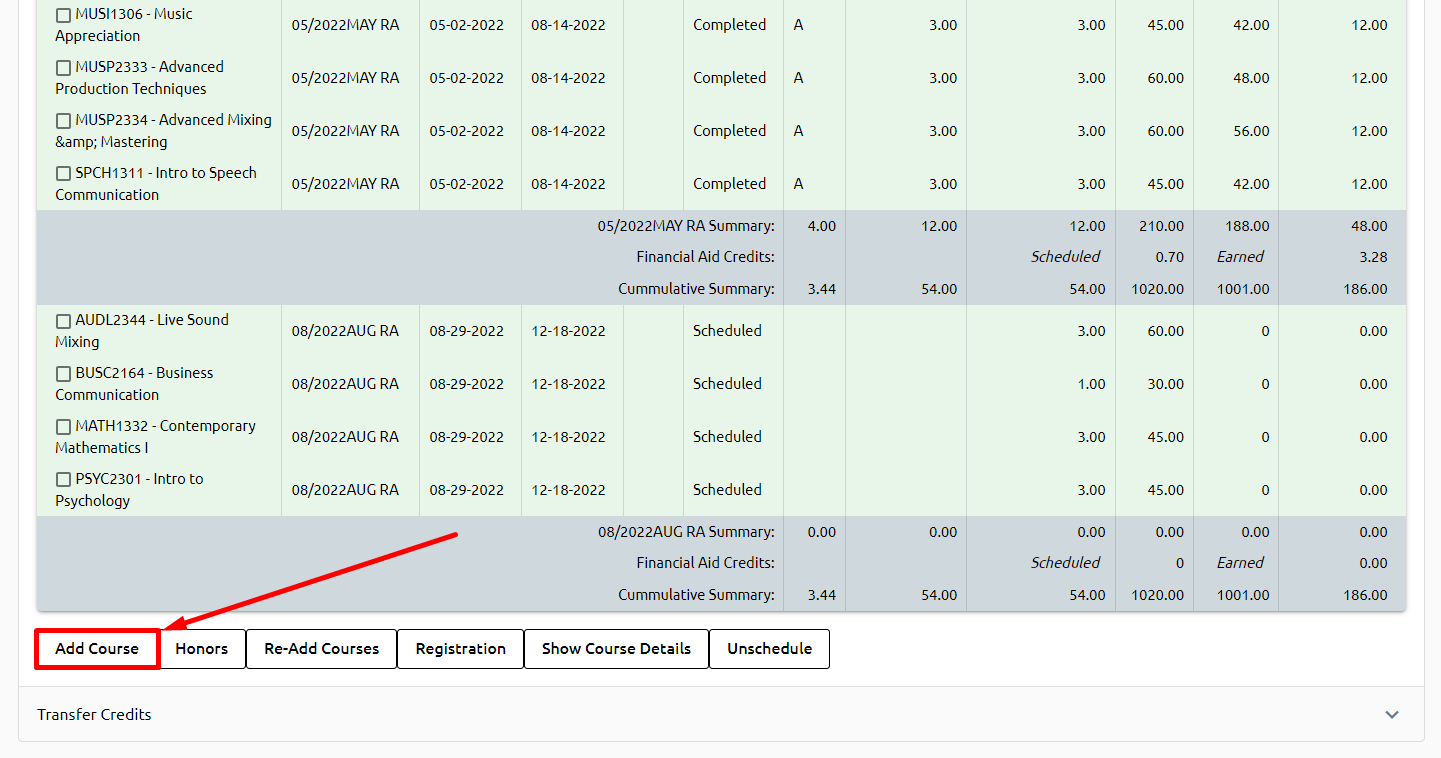Click the Add Course button
1441x758 pixels.
pyautogui.click(x=97, y=649)
